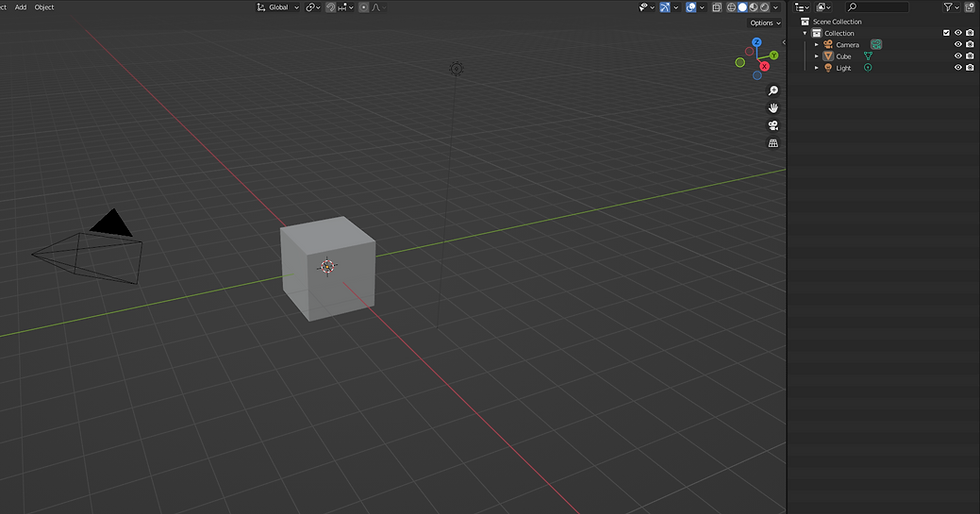Click the zoom view magnifier icon

pyautogui.click(x=773, y=91)
